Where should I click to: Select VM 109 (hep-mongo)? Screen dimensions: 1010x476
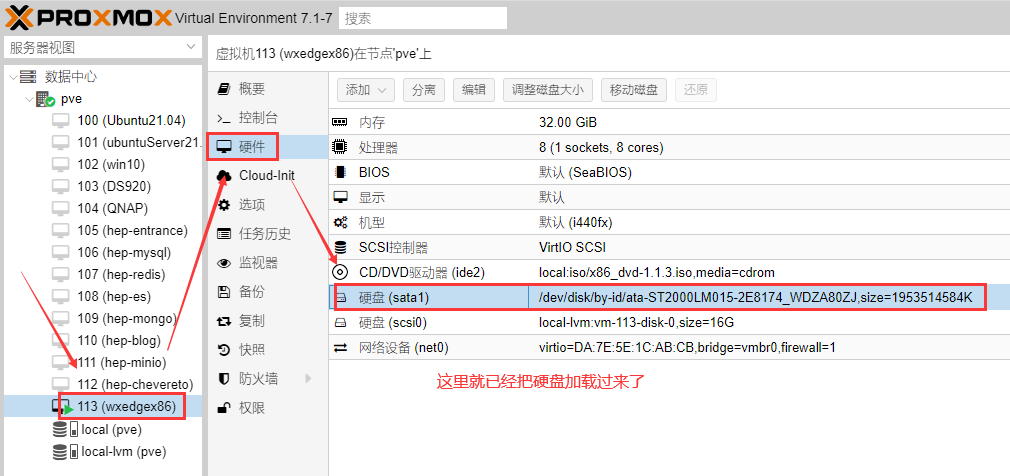pos(127,318)
